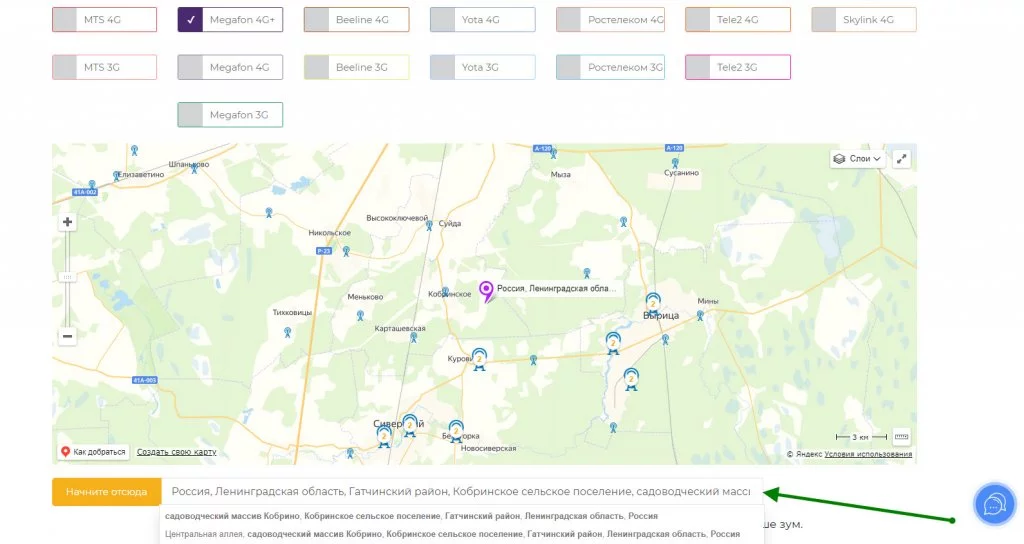Viewport: 1024px width, 544px height.
Task: Zoom in the map with plus button
Action: (x=67, y=222)
